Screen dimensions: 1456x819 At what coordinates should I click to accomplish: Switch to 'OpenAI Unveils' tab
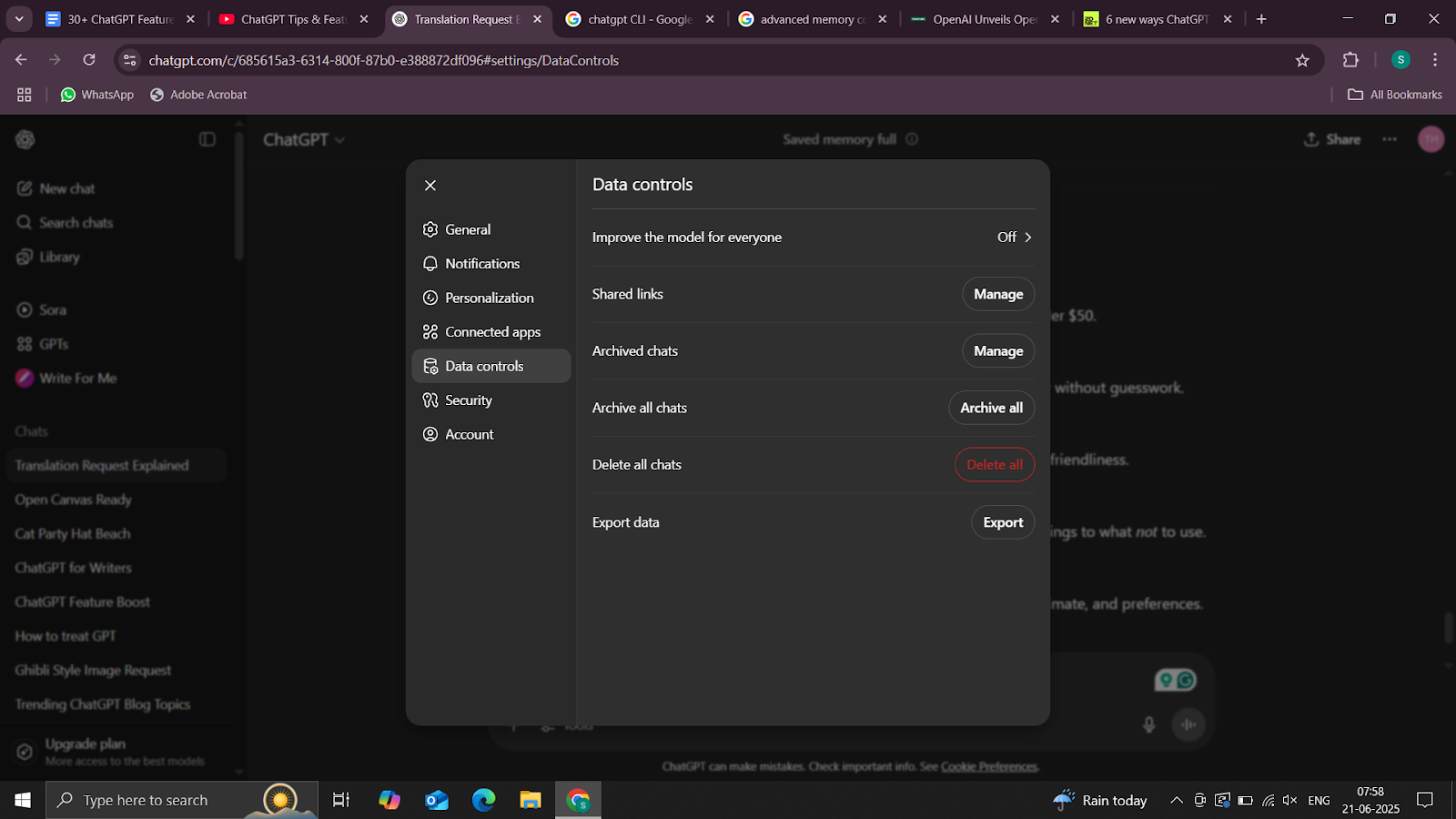[x=986, y=19]
